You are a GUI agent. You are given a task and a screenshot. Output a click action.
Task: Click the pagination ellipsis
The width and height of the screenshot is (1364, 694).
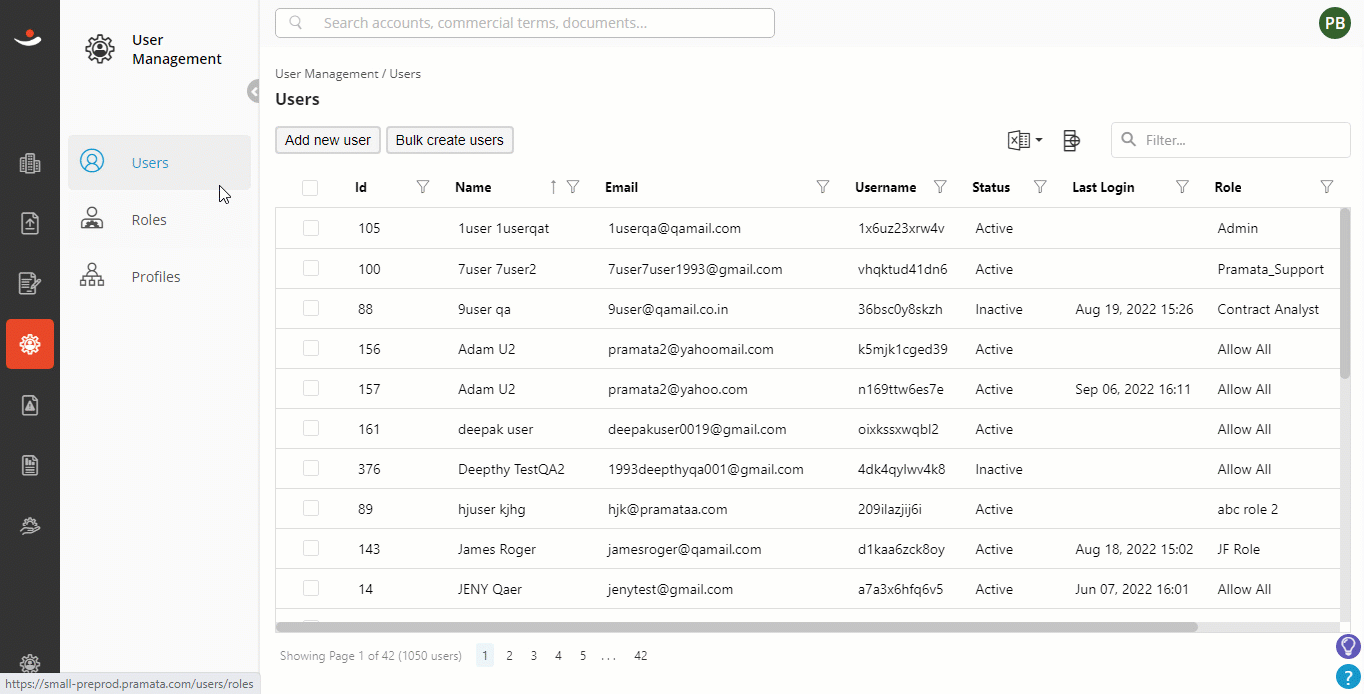[x=609, y=657]
